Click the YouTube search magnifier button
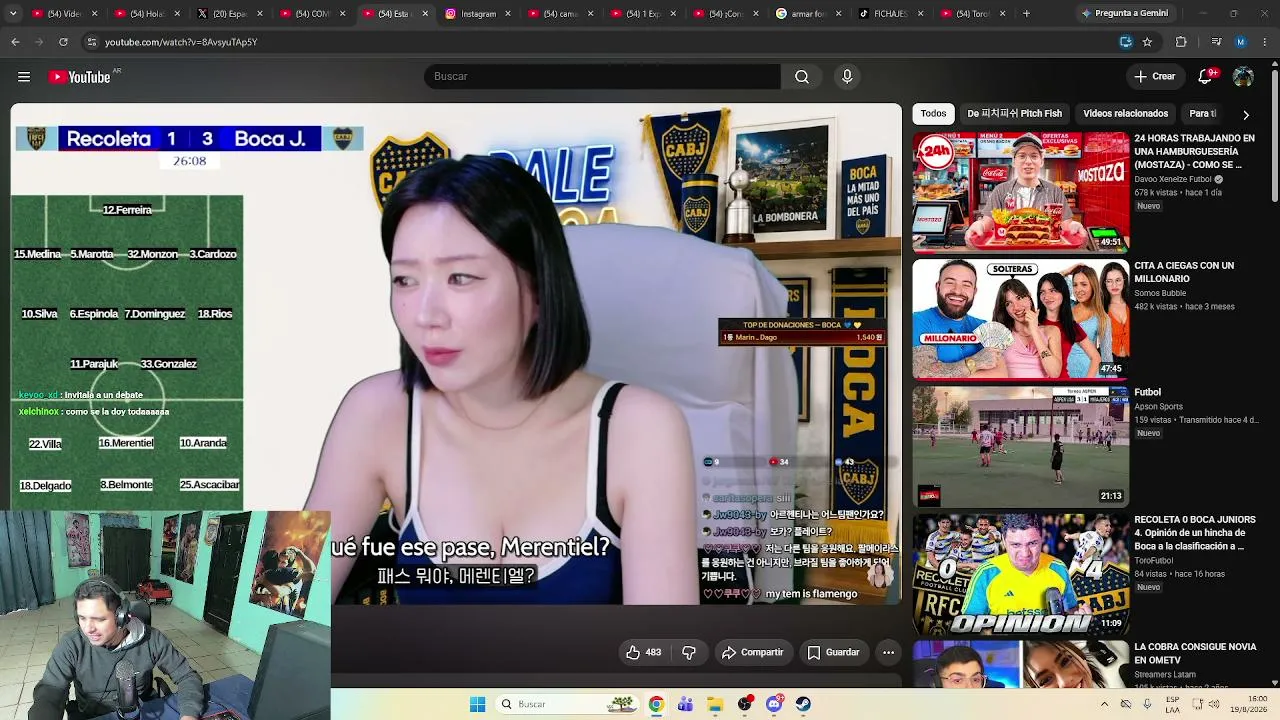This screenshot has width=1280, height=720. tap(802, 77)
